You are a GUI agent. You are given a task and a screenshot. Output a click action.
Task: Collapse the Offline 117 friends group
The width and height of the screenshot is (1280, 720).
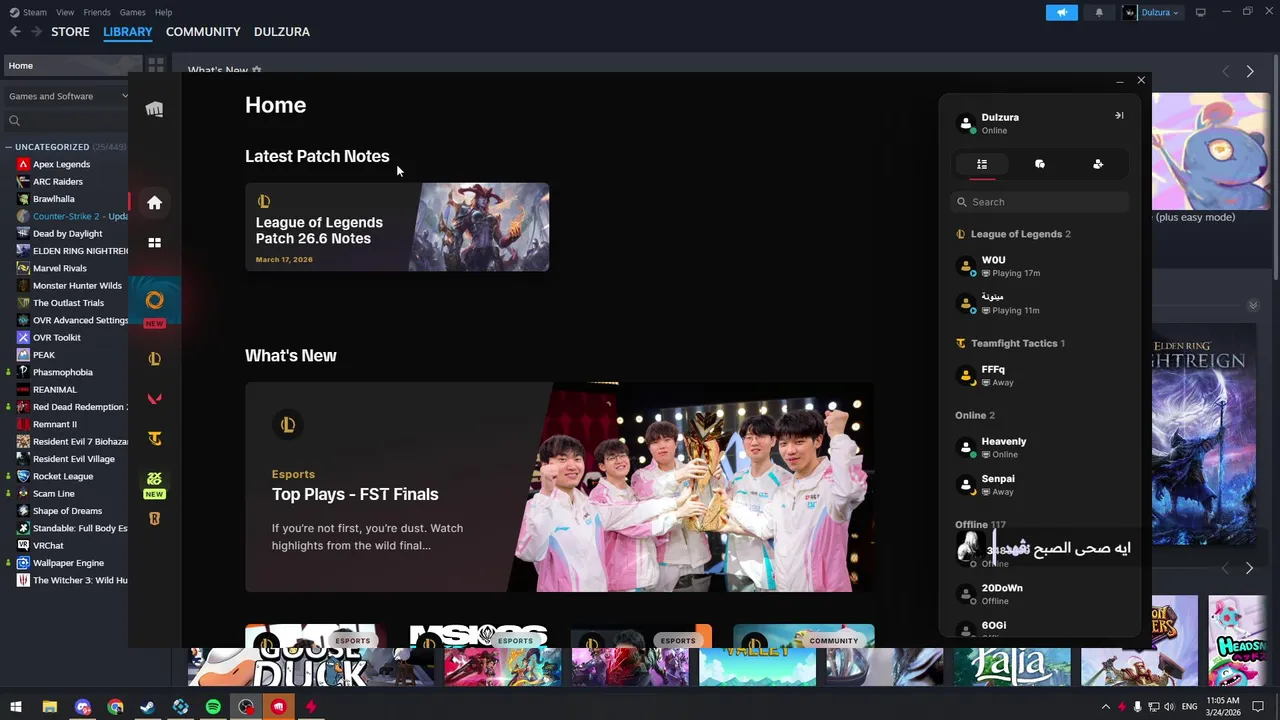click(x=980, y=524)
